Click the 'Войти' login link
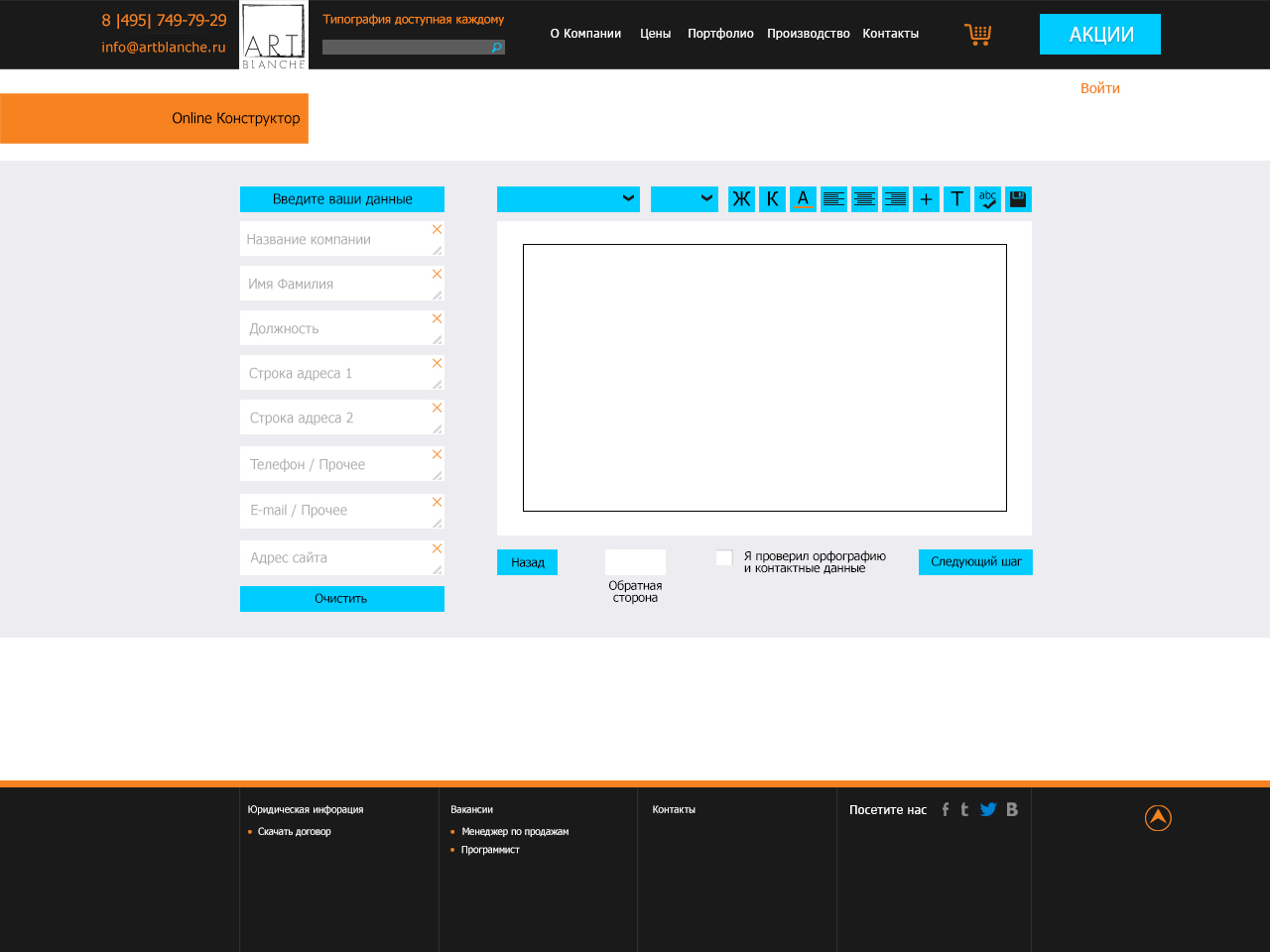 tap(1100, 88)
